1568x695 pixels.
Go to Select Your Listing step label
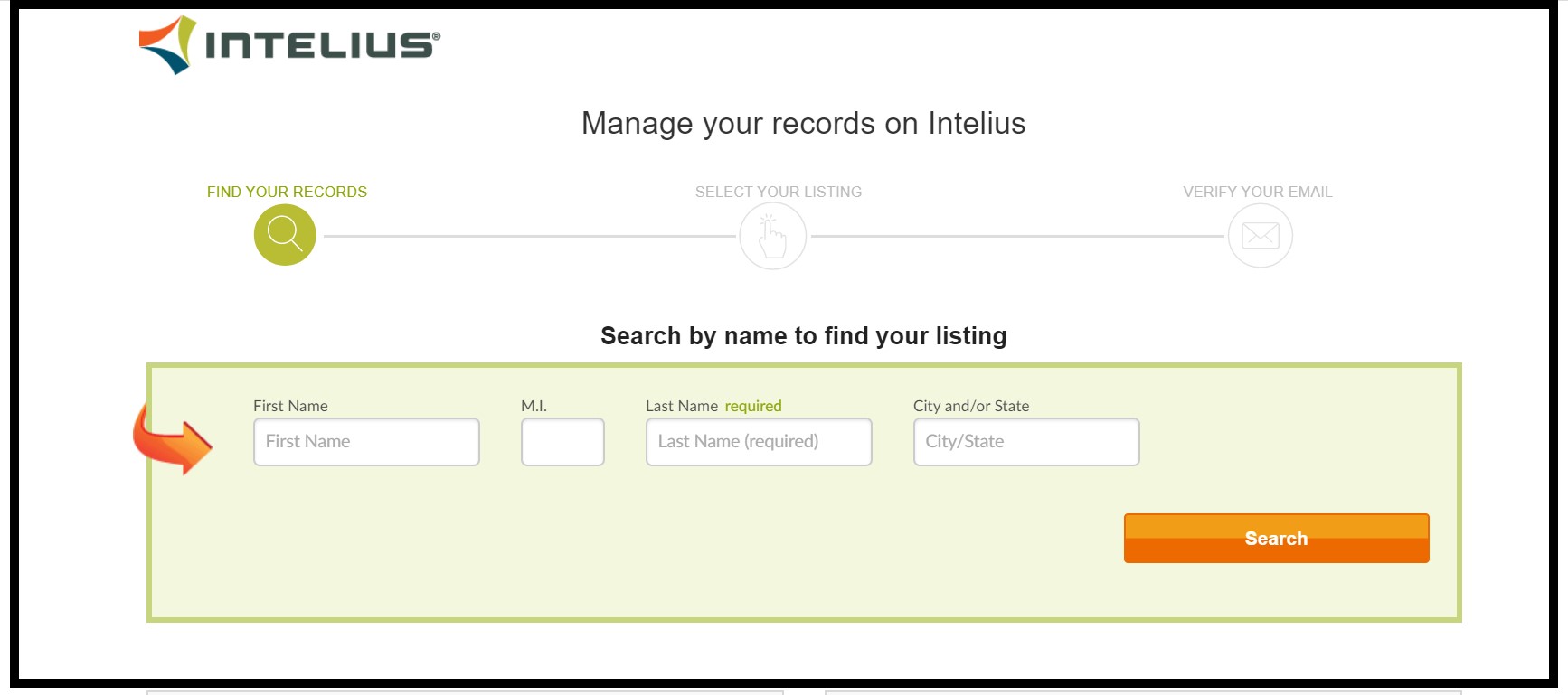779,192
